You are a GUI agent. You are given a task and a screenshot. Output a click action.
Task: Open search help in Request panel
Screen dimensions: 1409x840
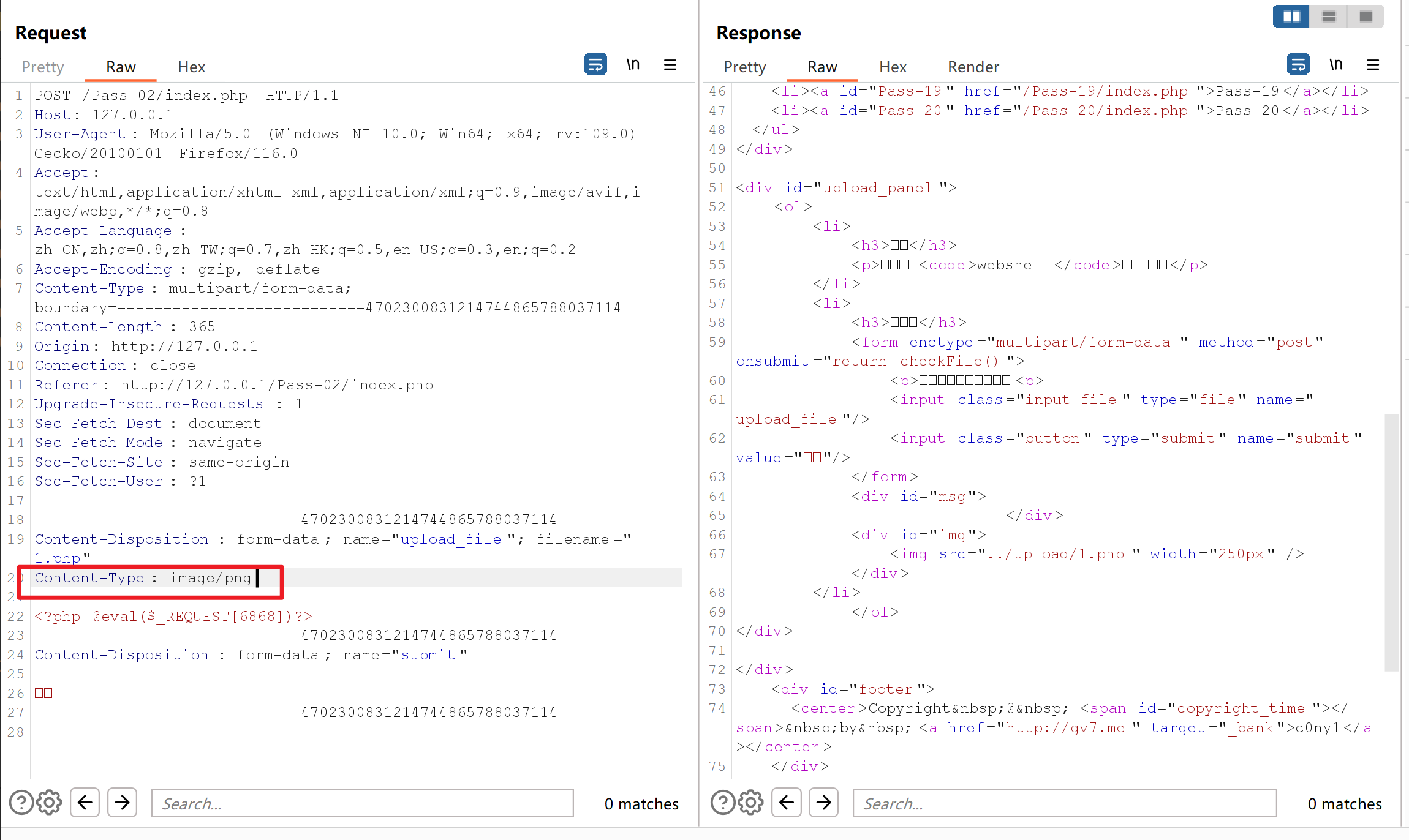coord(21,803)
